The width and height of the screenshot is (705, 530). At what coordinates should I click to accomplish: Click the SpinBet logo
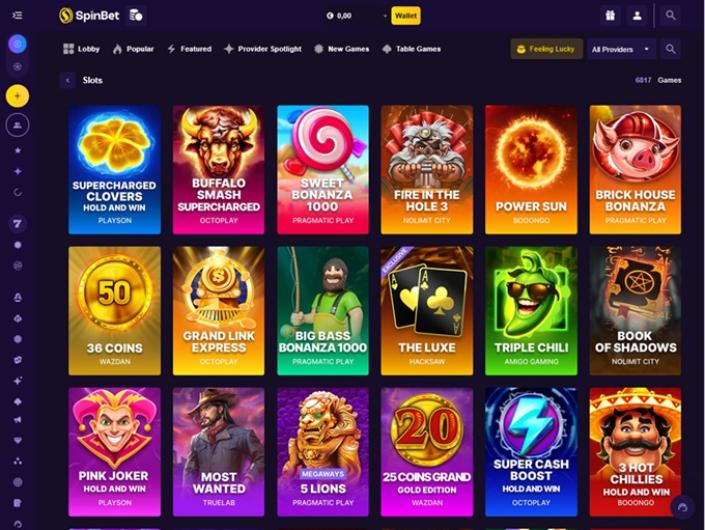point(89,15)
